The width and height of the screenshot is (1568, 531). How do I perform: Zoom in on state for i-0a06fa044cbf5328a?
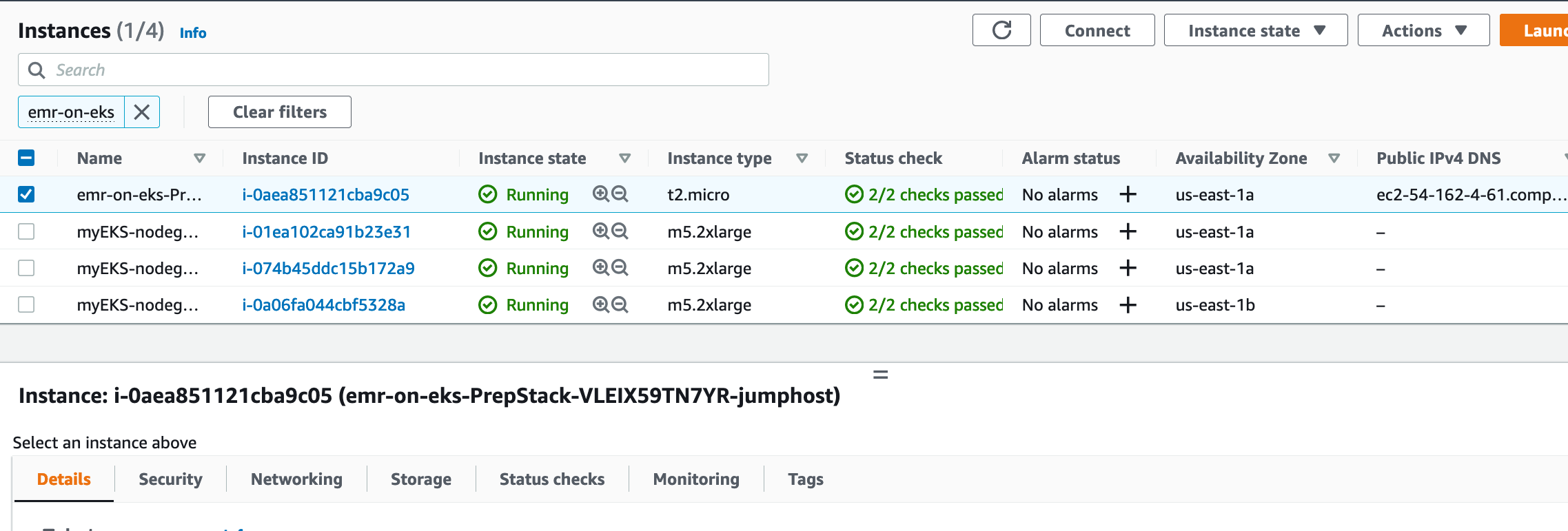pyautogui.click(x=600, y=304)
